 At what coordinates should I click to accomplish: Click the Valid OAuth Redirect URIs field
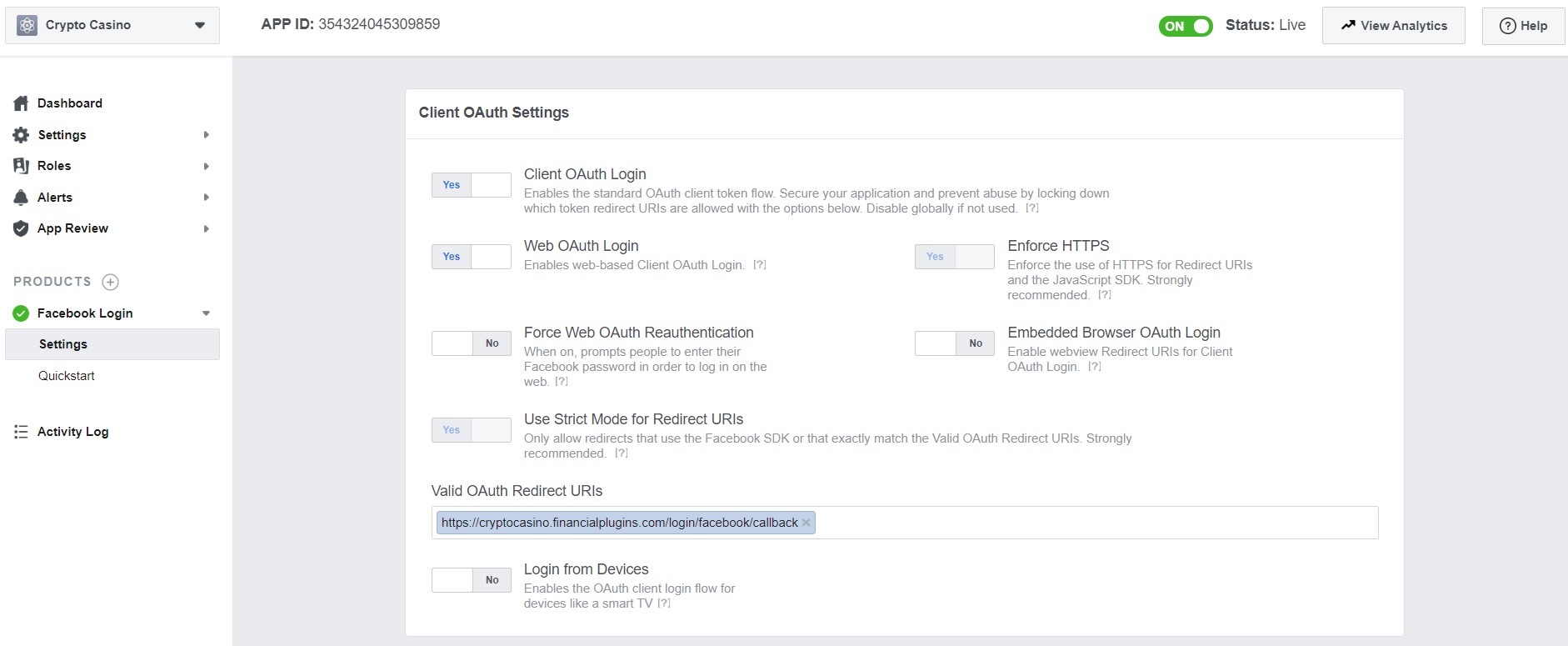[1083, 523]
